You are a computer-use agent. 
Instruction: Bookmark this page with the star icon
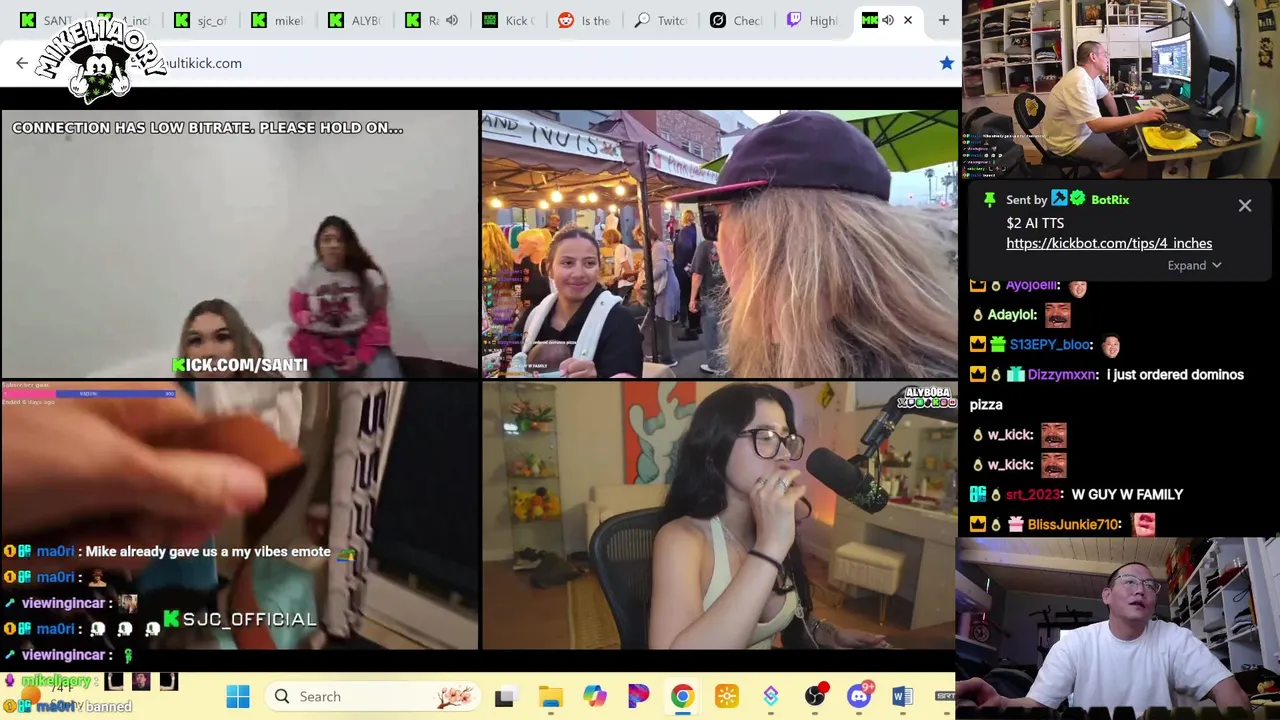click(x=947, y=63)
